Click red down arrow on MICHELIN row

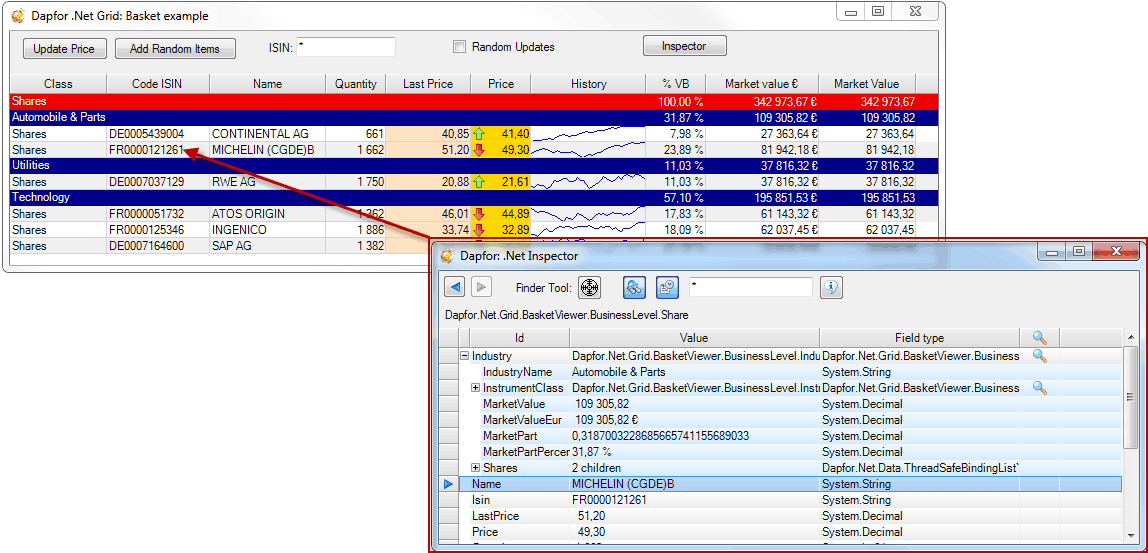click(480, 150)
